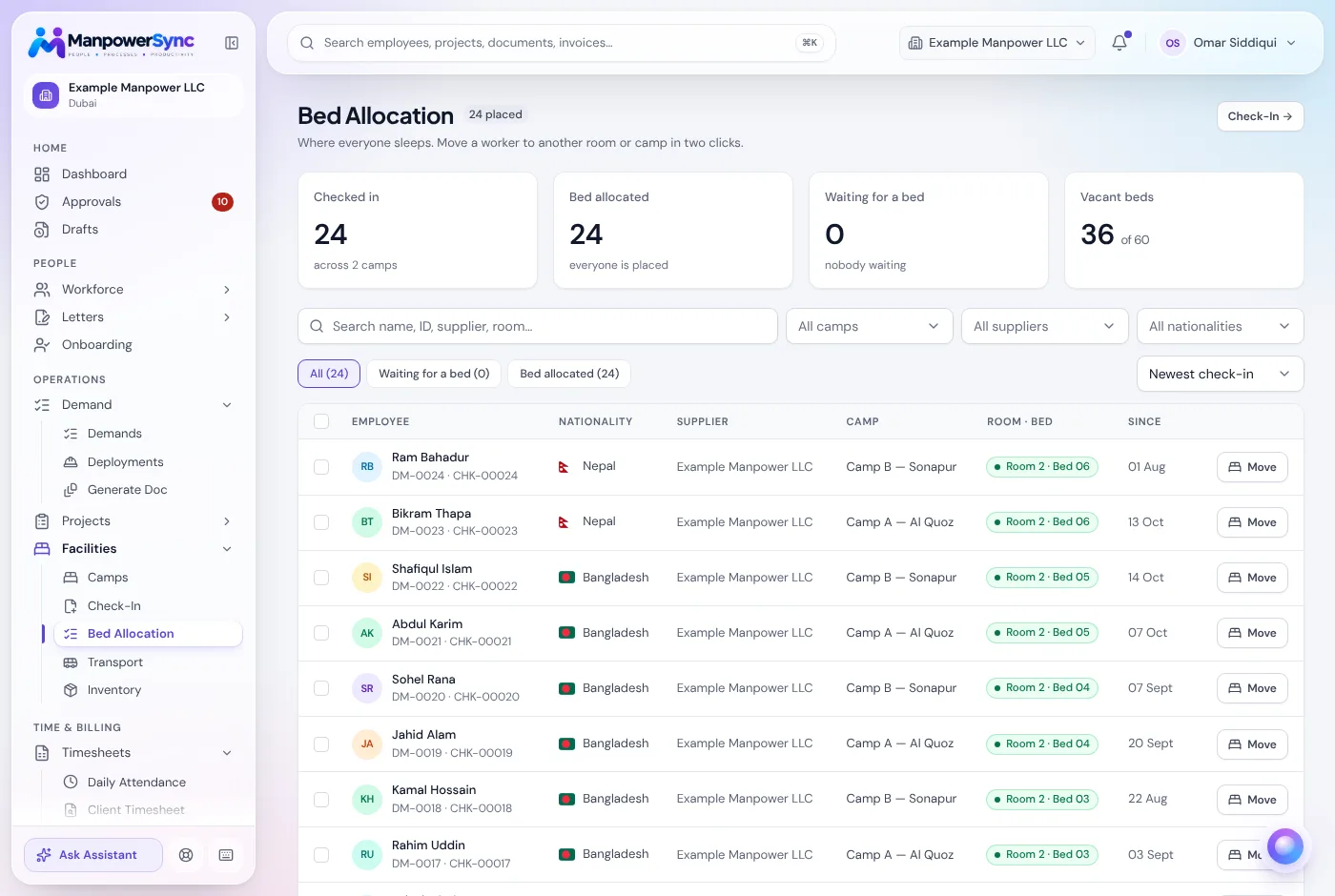Click the Daily Attendance clock icon

tap(71, 783)
